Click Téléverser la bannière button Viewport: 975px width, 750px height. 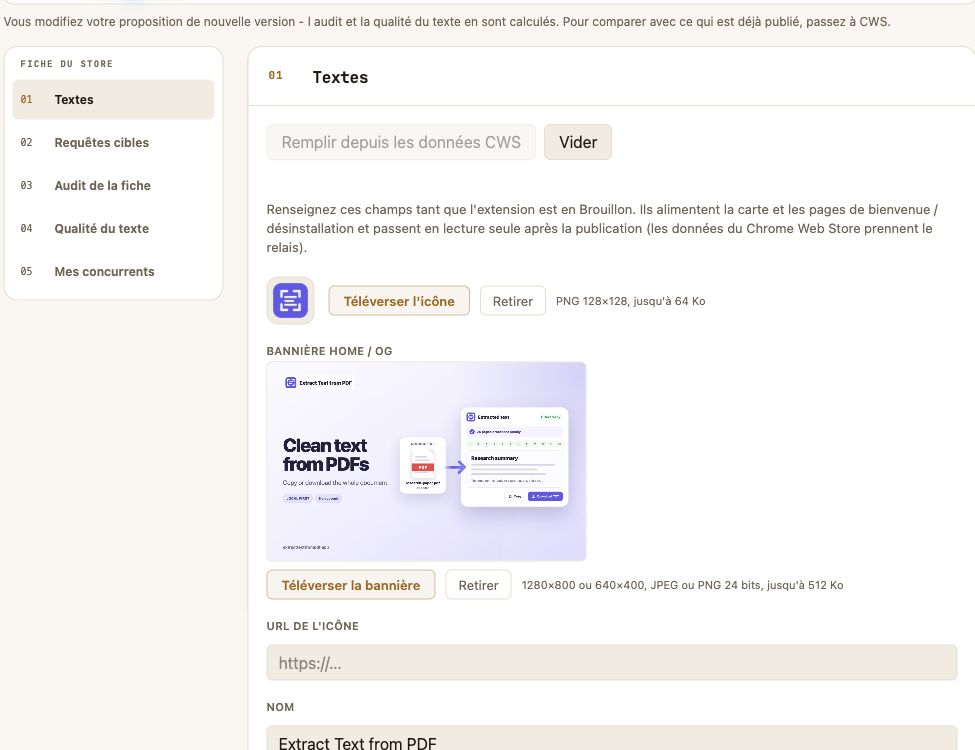(351, 585)
